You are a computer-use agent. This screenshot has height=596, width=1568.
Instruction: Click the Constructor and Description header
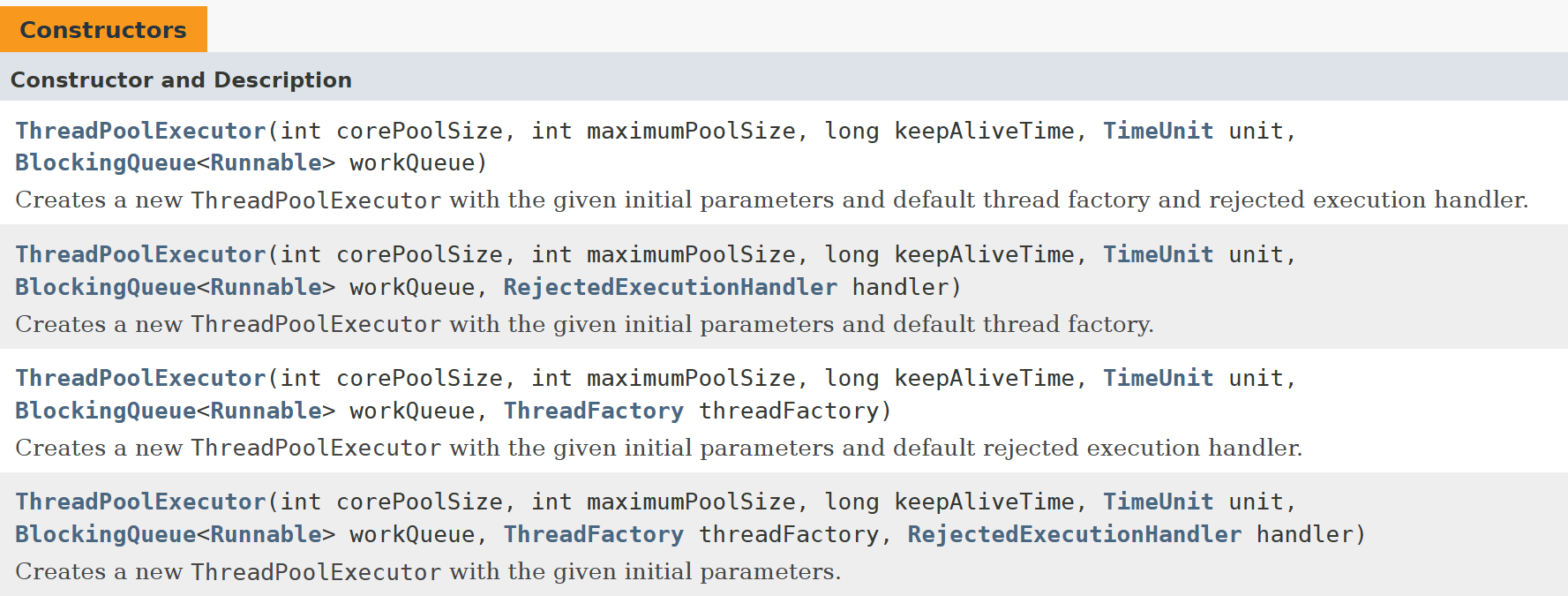(x=181, y=79)
